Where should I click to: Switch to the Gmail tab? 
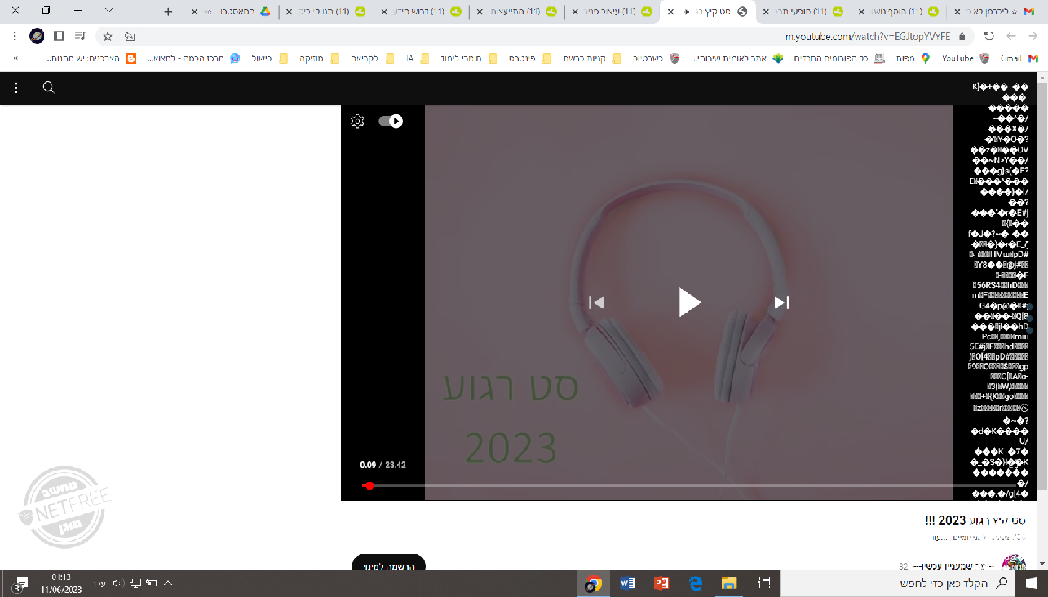click(x=997, y=11)
